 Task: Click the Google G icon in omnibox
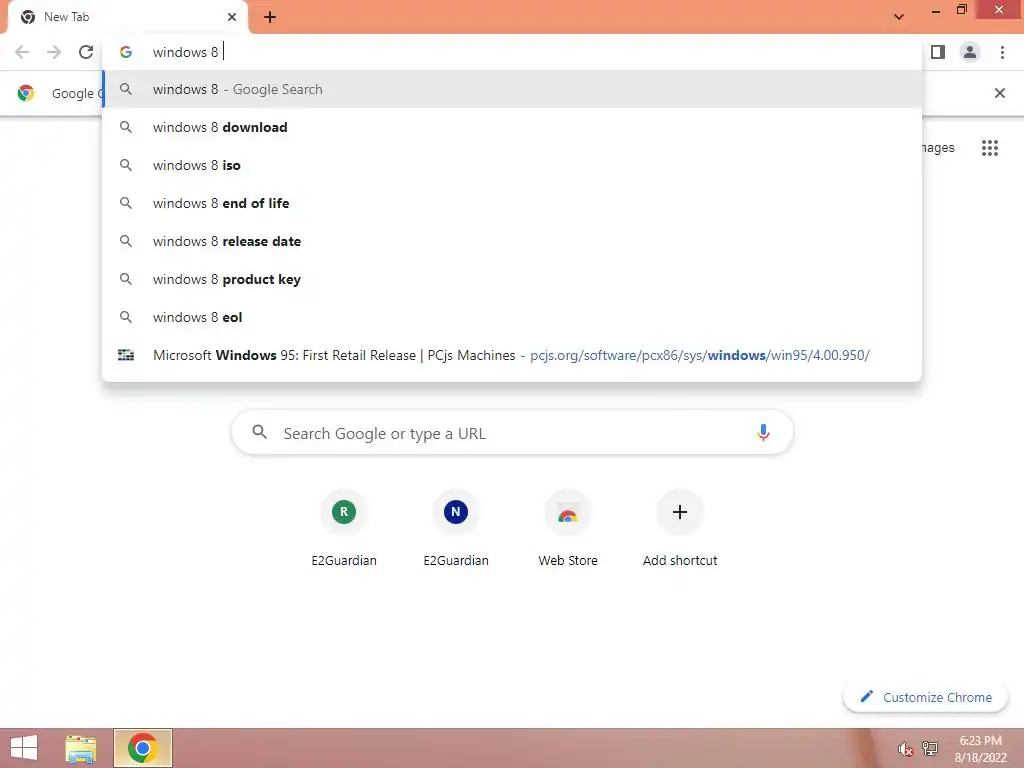coord(125,52)
